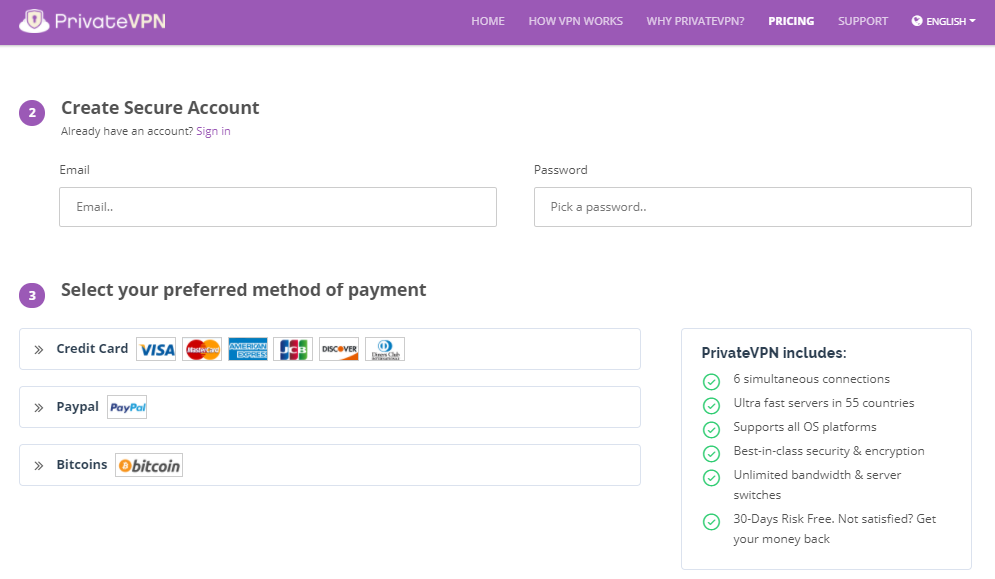The width and height of the screenshot is (995, 579).
Task: Focus the Pick a password field
Action: click(x=753, y=207)
